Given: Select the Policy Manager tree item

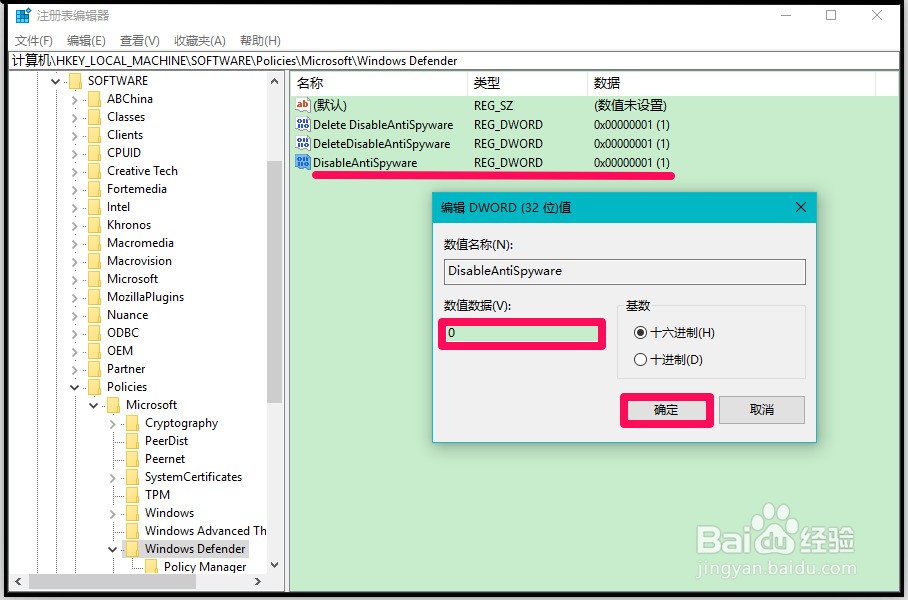Looking at the screenshot, I should click(x=205, y=566).
